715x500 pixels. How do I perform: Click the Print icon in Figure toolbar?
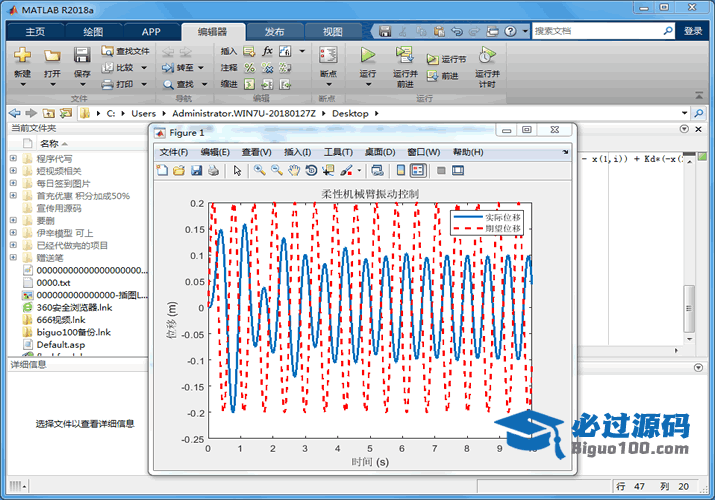[213, 170]
